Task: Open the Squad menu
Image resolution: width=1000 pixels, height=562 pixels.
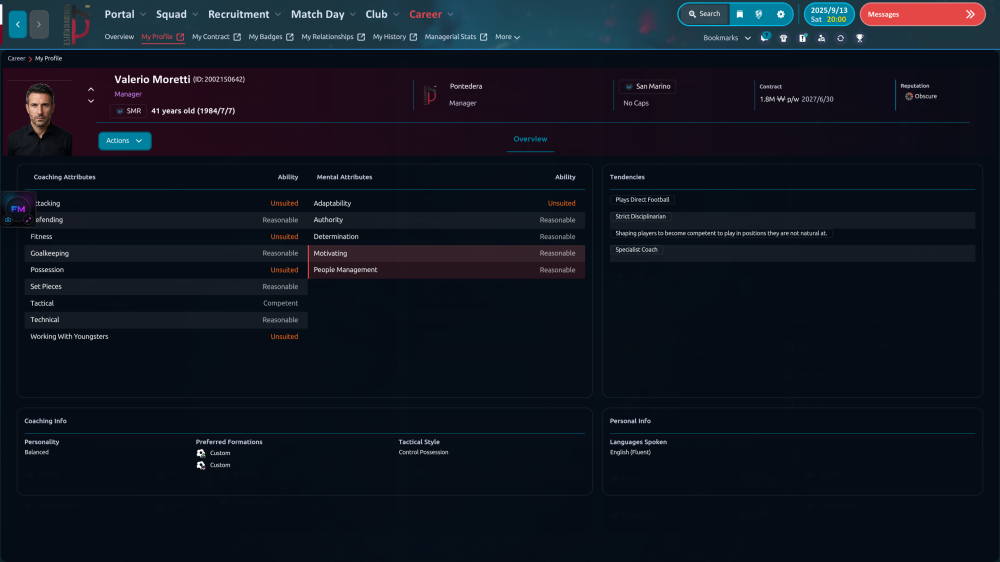Action: click(177, 14)
